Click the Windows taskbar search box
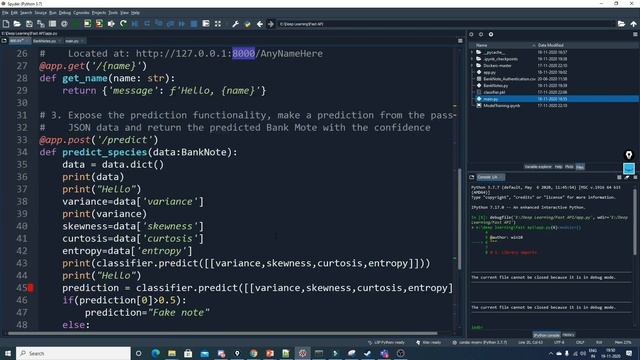This screenshot has height=360, width=640. pos(73,353)
